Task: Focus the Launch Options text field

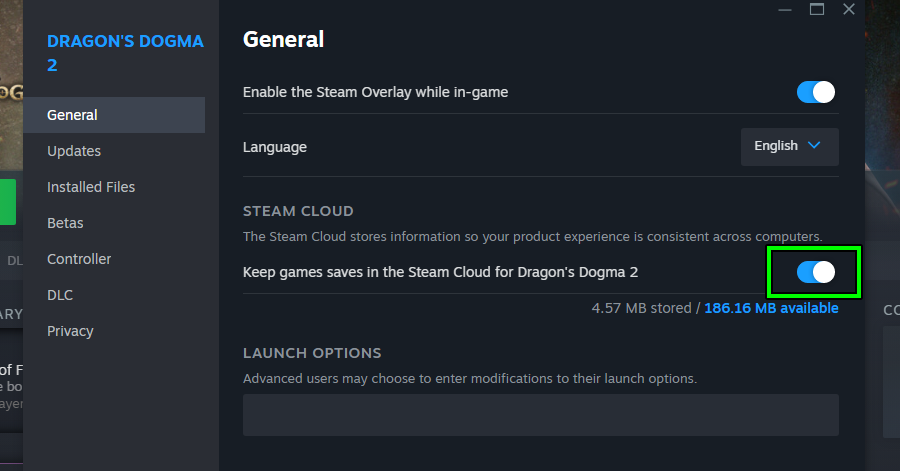Action: tap(540, 414)
